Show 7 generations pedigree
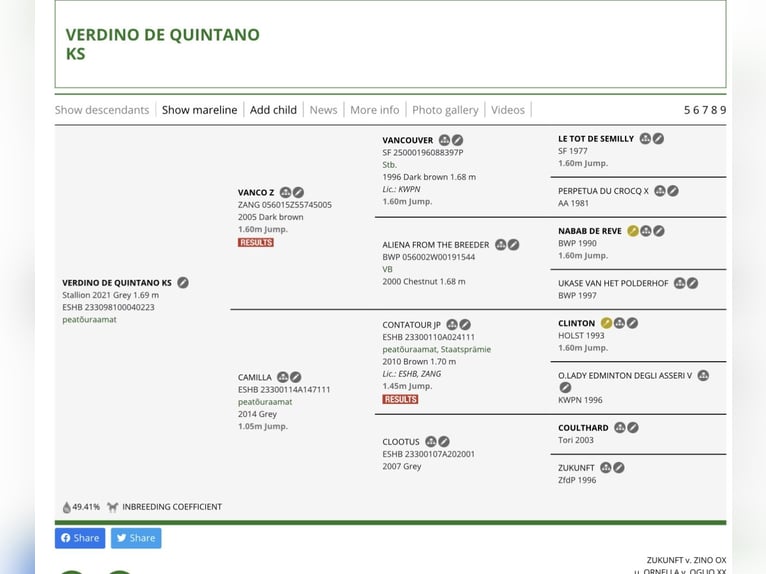 pyautogui.click(x=705, y=110)
